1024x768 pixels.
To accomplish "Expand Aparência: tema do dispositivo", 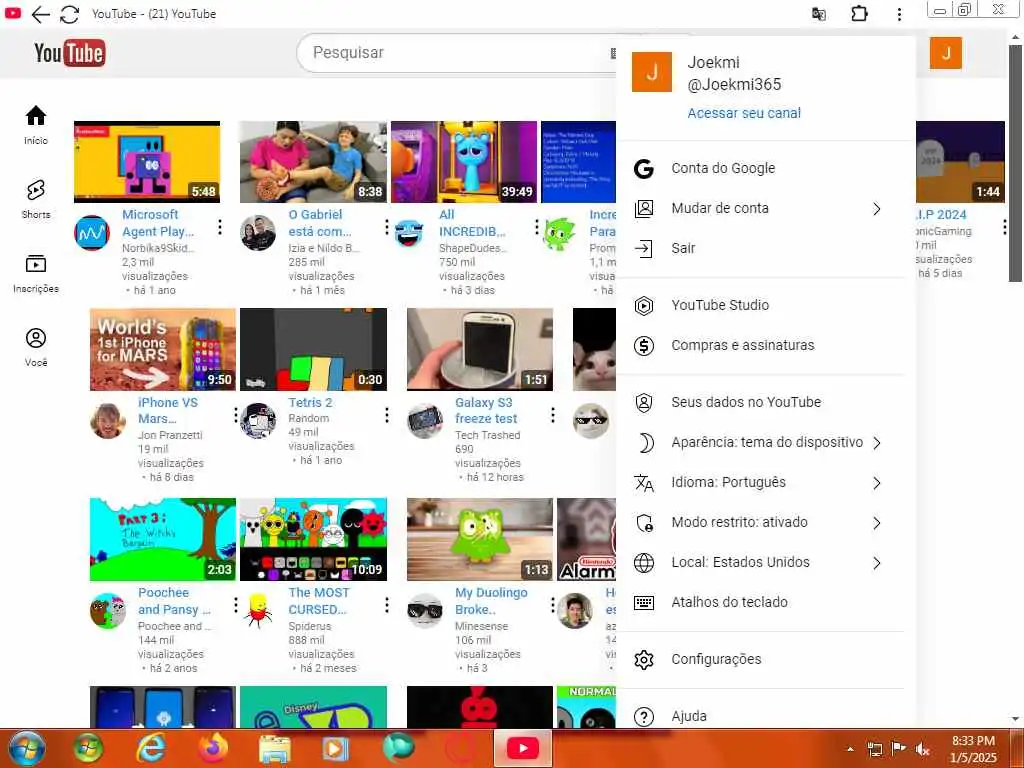I will (877, 443).
